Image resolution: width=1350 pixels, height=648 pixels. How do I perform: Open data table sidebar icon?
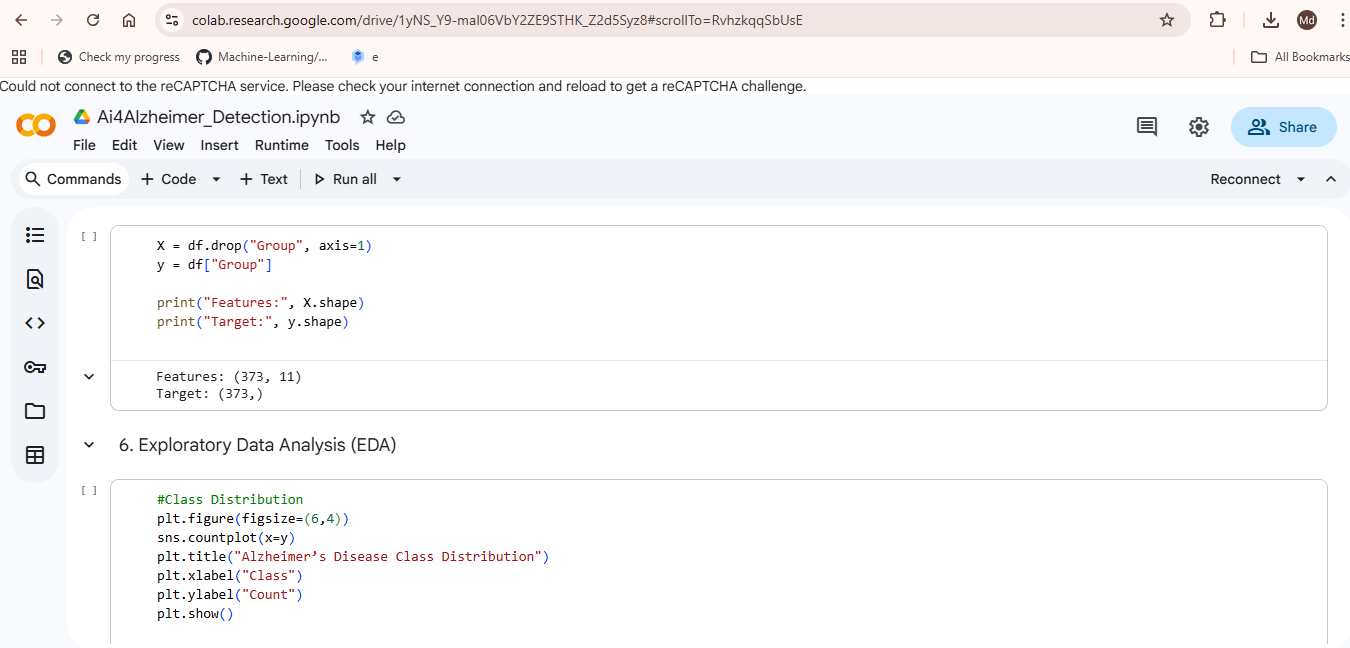[35, 455]
